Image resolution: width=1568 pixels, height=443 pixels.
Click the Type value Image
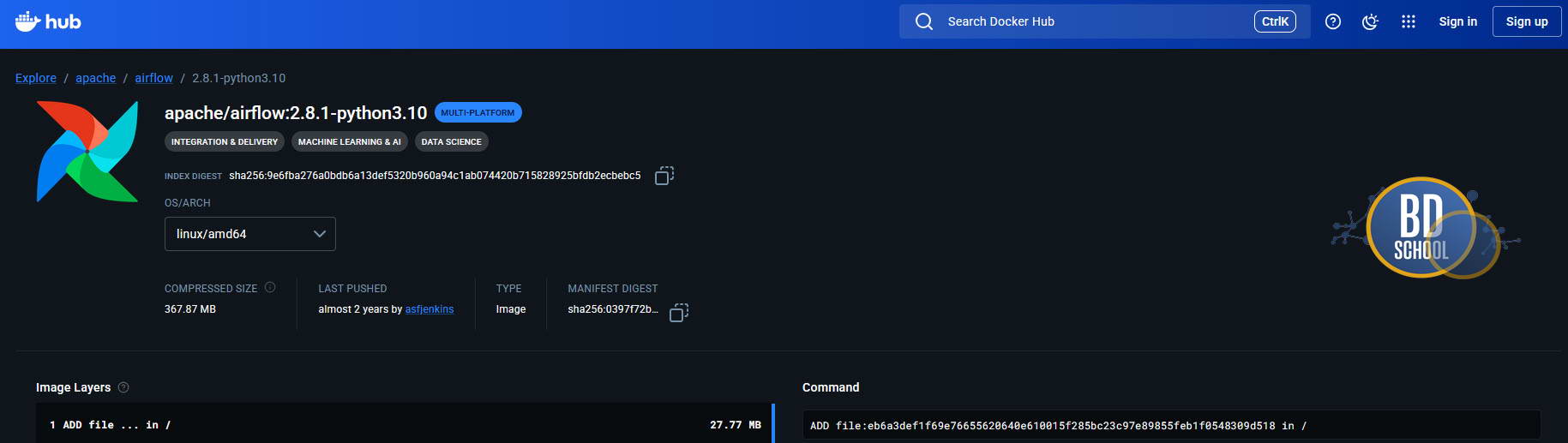point(511,309)
